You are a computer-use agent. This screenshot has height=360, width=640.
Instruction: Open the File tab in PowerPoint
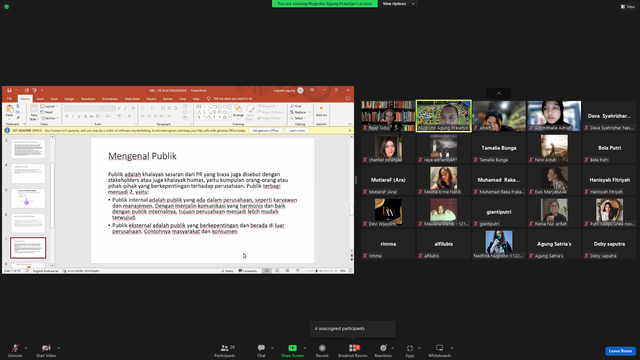coord(9,99)
